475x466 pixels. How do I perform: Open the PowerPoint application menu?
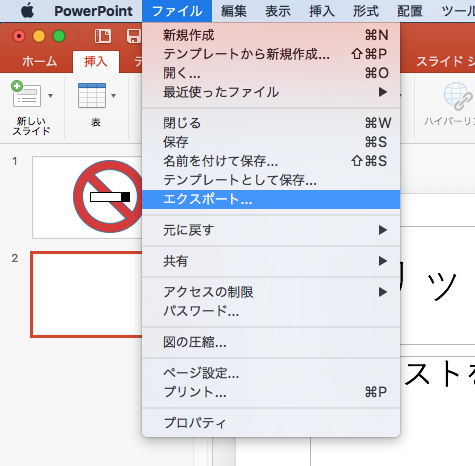click(93, 11)
